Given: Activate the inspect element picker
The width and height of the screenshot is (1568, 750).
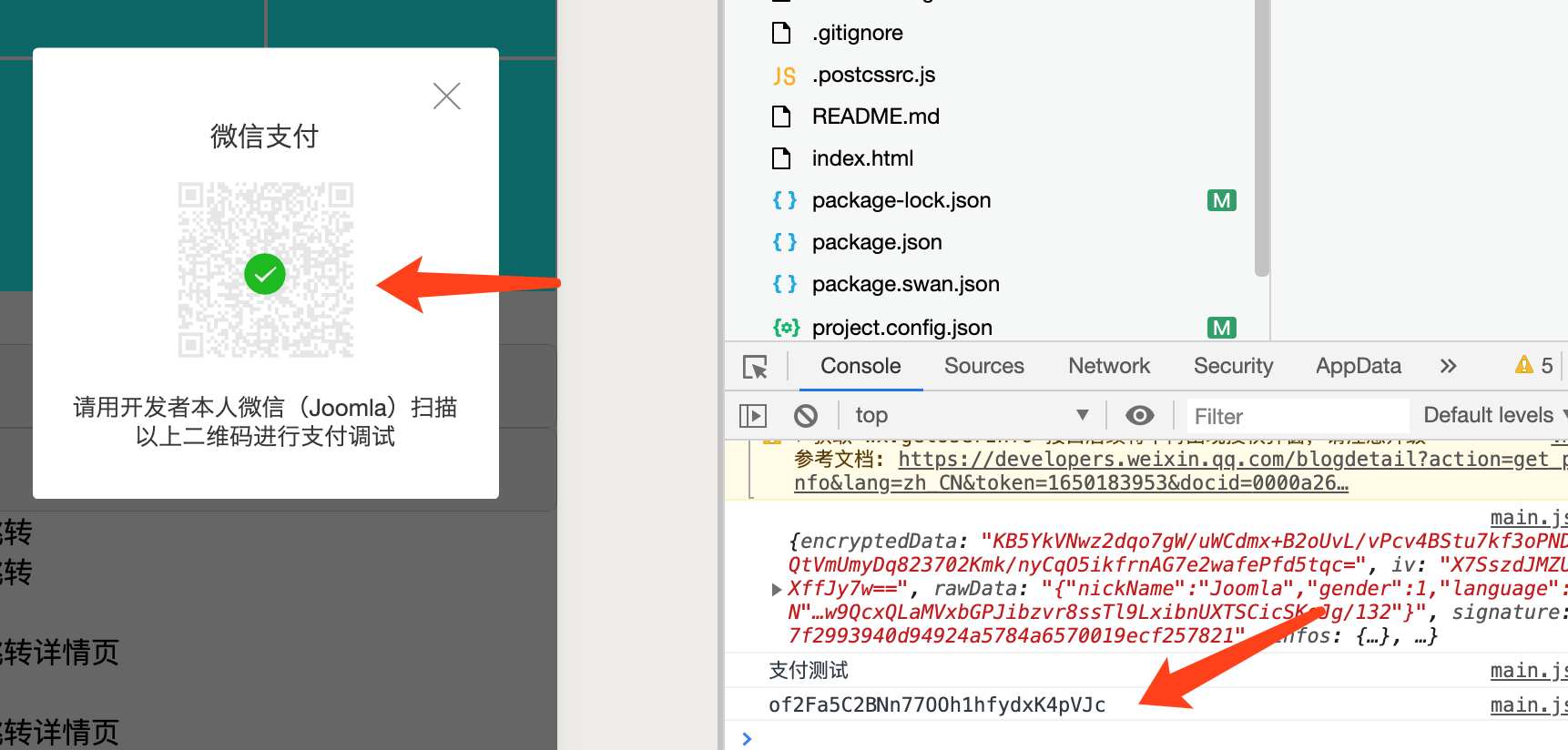Looking at the screenshot, I should point(756,367).
